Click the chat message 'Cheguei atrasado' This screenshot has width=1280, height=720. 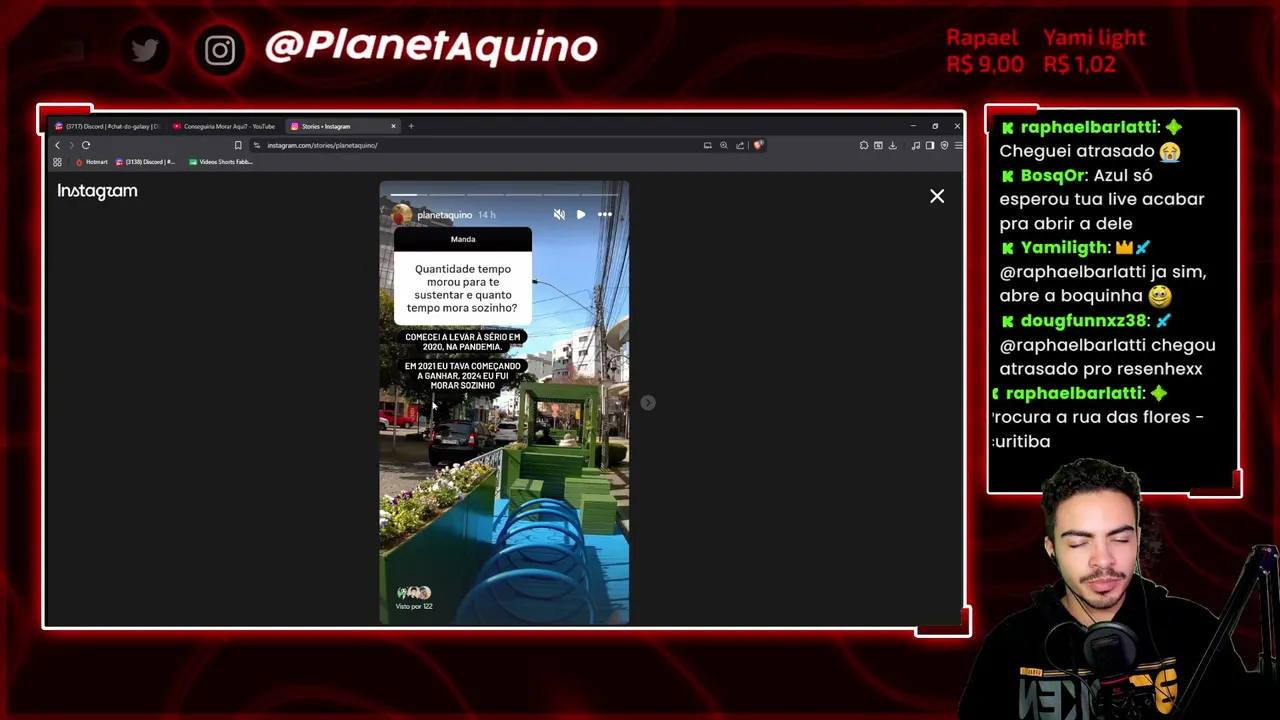coord(1077,152)
